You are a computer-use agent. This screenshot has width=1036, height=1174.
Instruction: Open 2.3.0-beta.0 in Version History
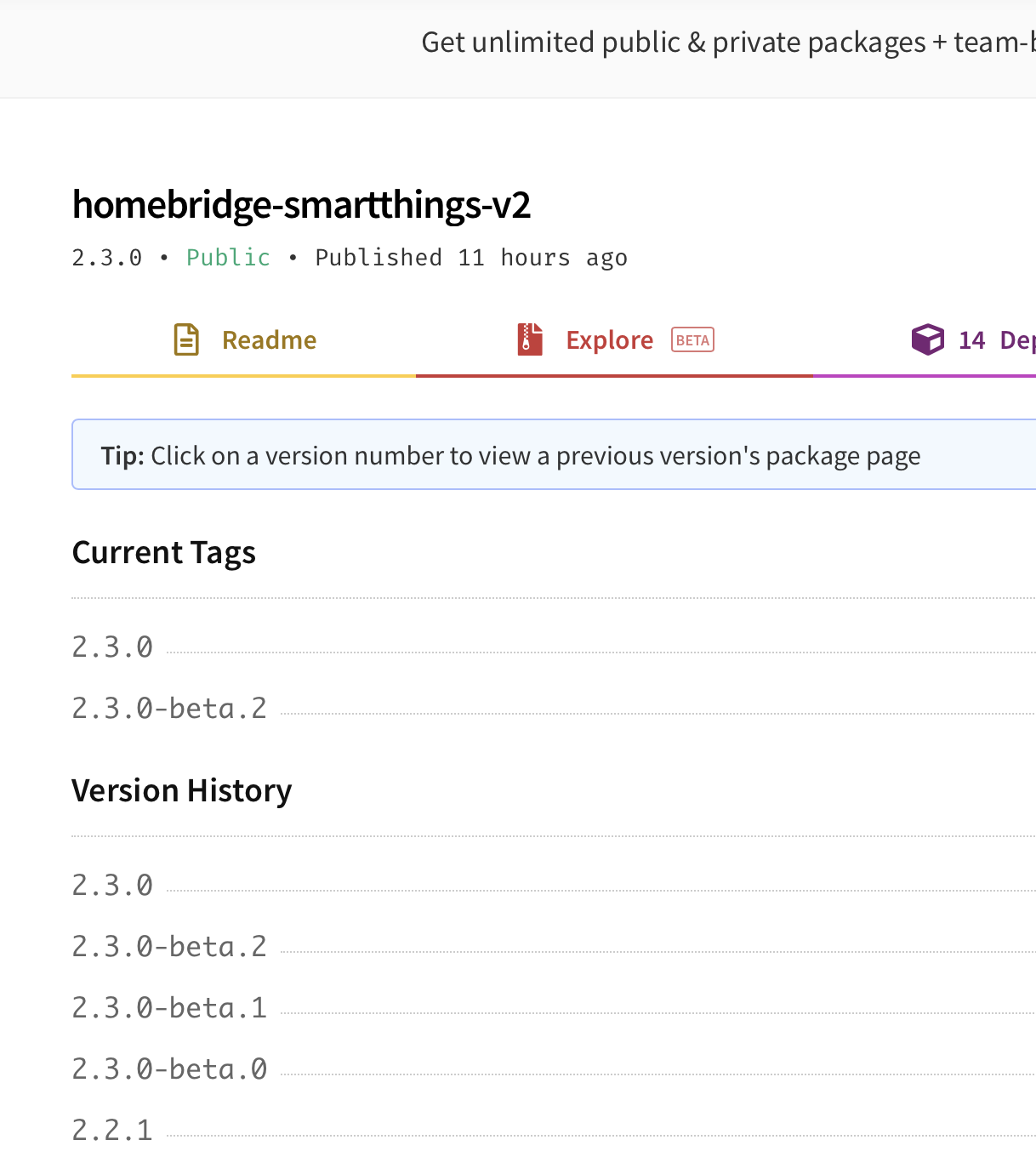click(x=168, y=1069)
